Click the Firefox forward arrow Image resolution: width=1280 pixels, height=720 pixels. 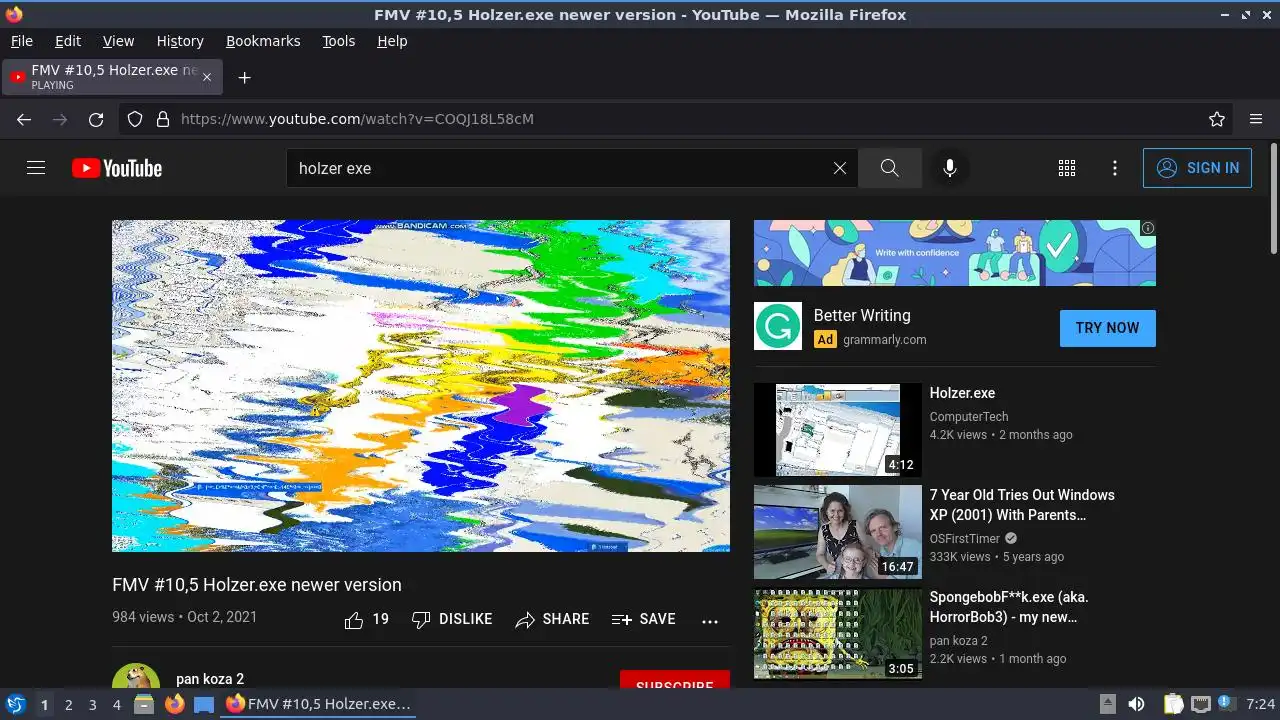point(60,119)
